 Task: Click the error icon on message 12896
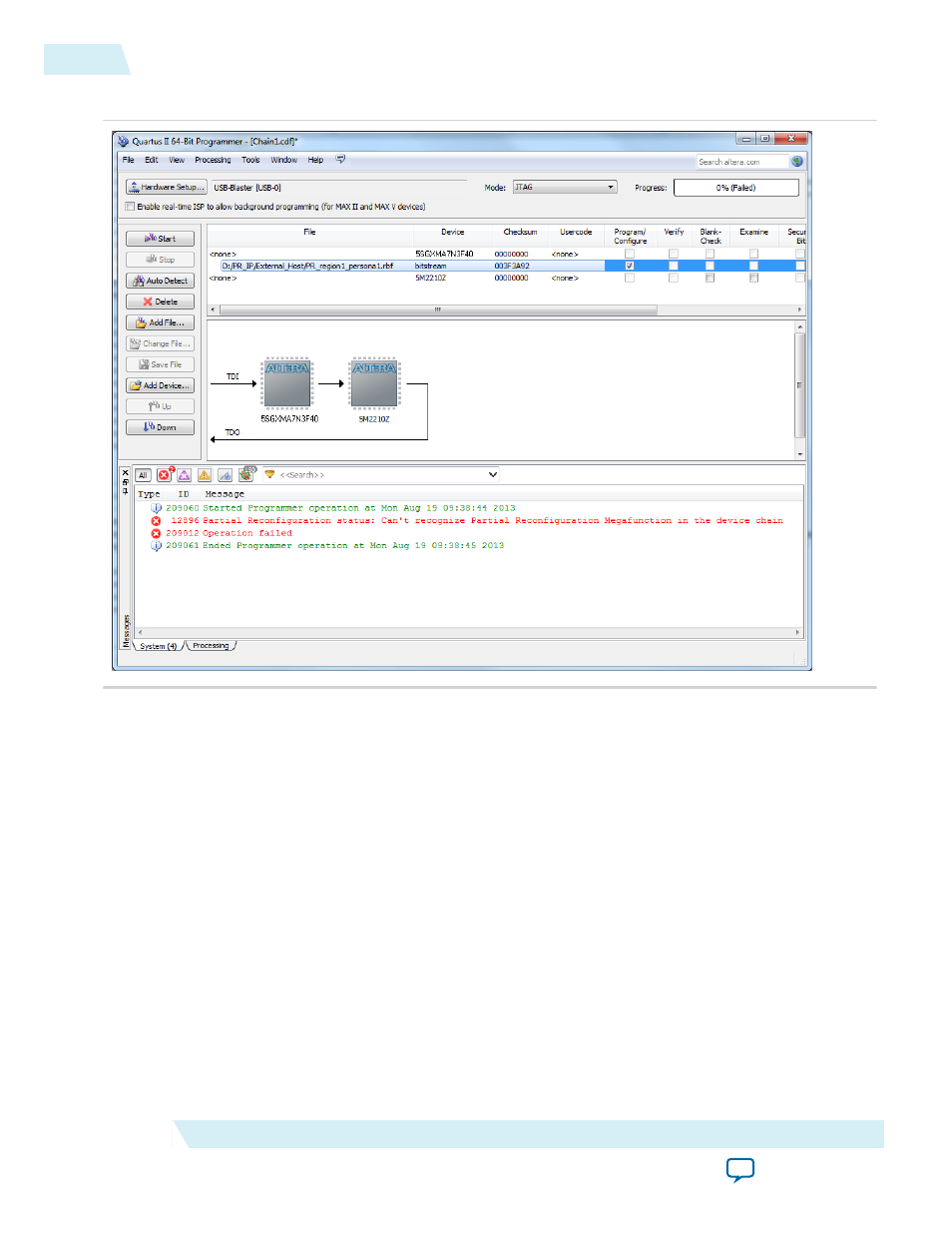(x=156, y=521)
